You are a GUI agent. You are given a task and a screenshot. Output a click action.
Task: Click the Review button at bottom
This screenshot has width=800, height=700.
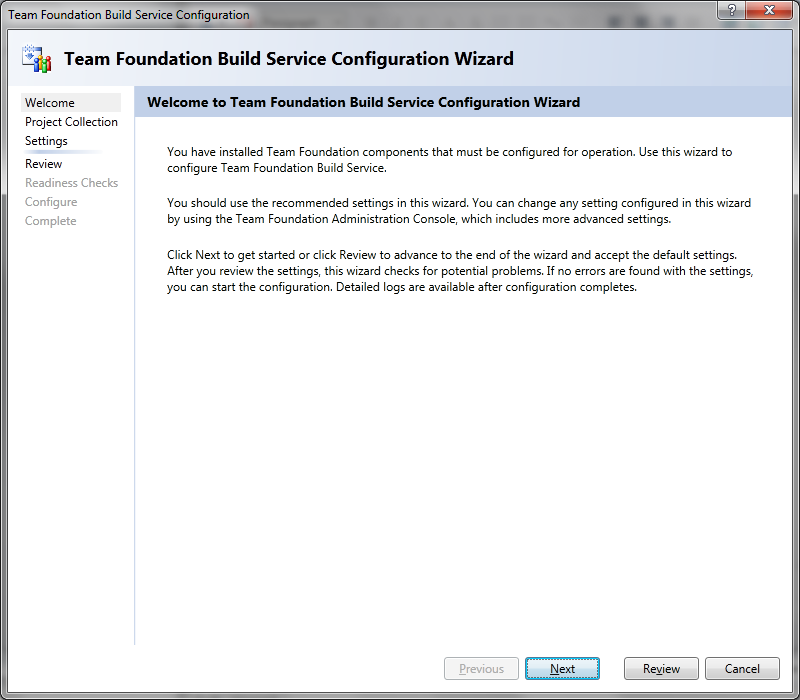tap(661, 668)
